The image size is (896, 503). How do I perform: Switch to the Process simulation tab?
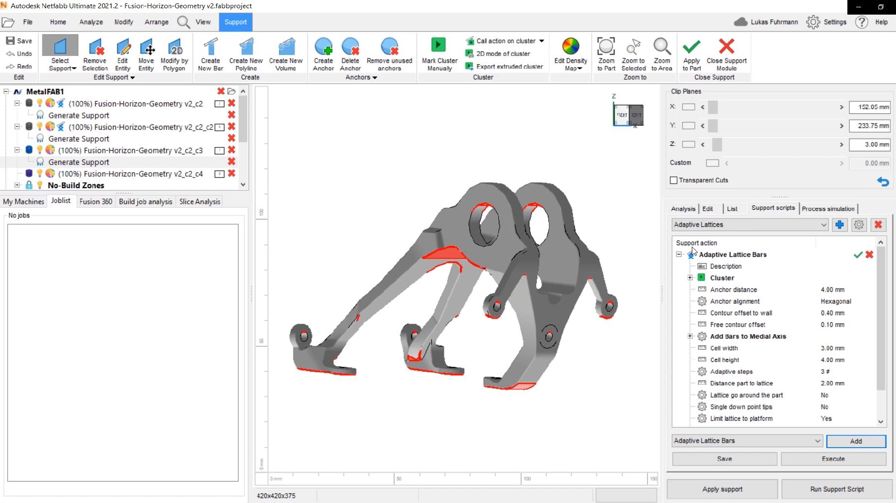pos(828,208)
